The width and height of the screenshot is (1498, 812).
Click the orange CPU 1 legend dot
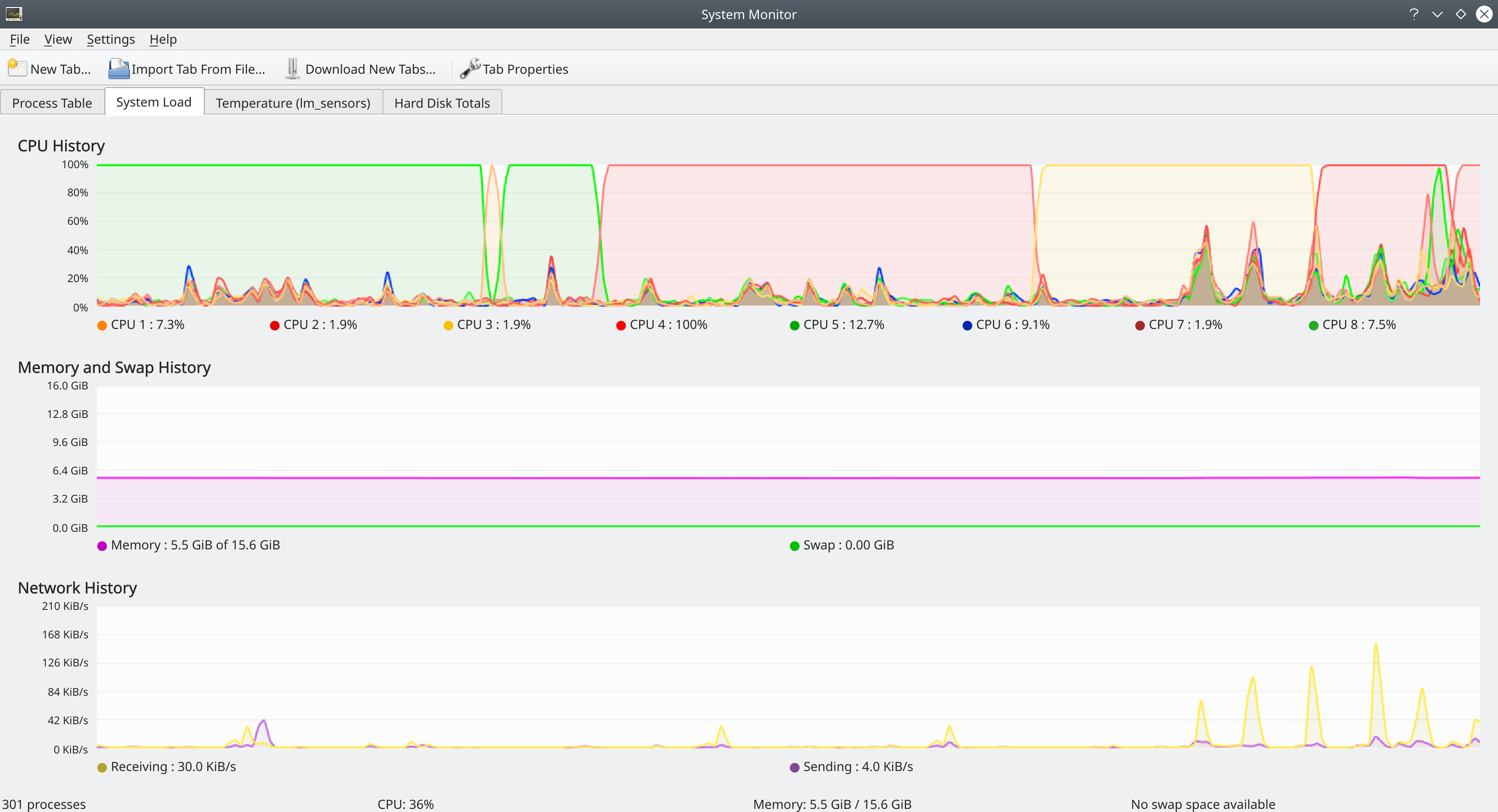coord(102,326)
